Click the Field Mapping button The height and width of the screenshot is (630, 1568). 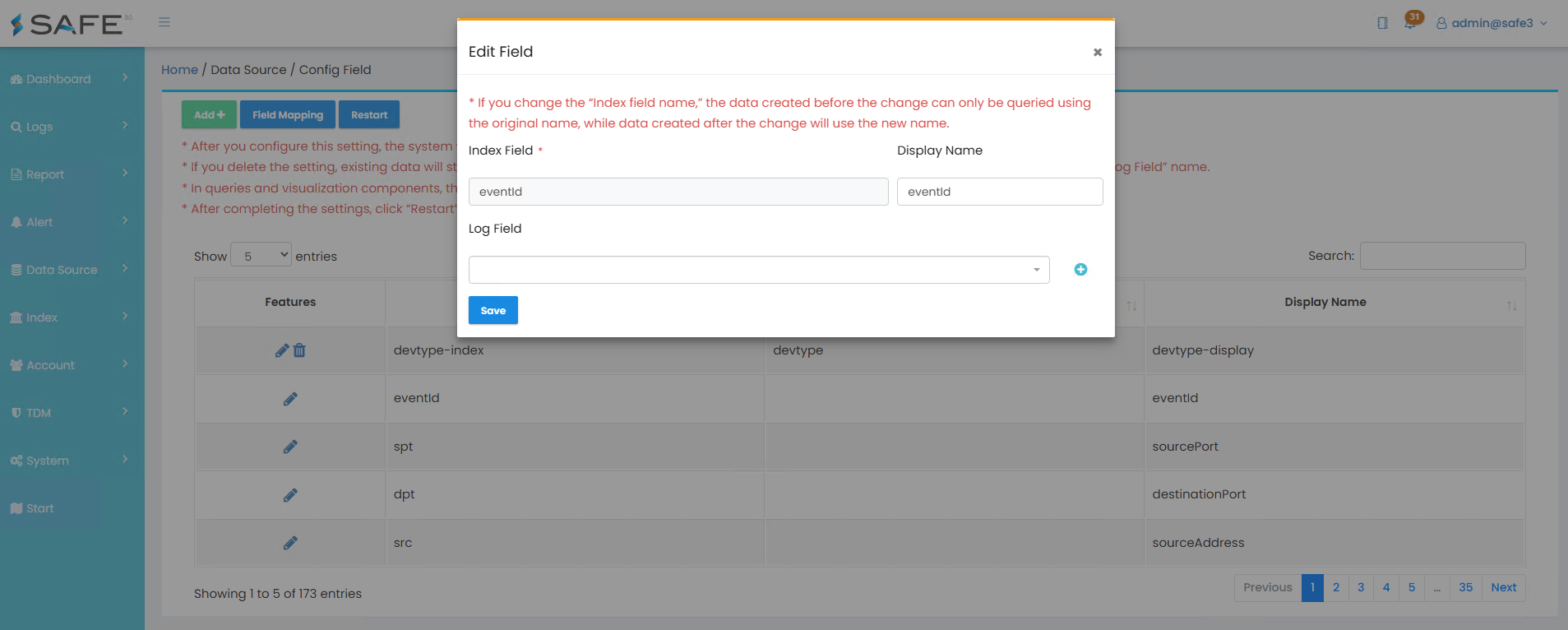coord(288,114)
